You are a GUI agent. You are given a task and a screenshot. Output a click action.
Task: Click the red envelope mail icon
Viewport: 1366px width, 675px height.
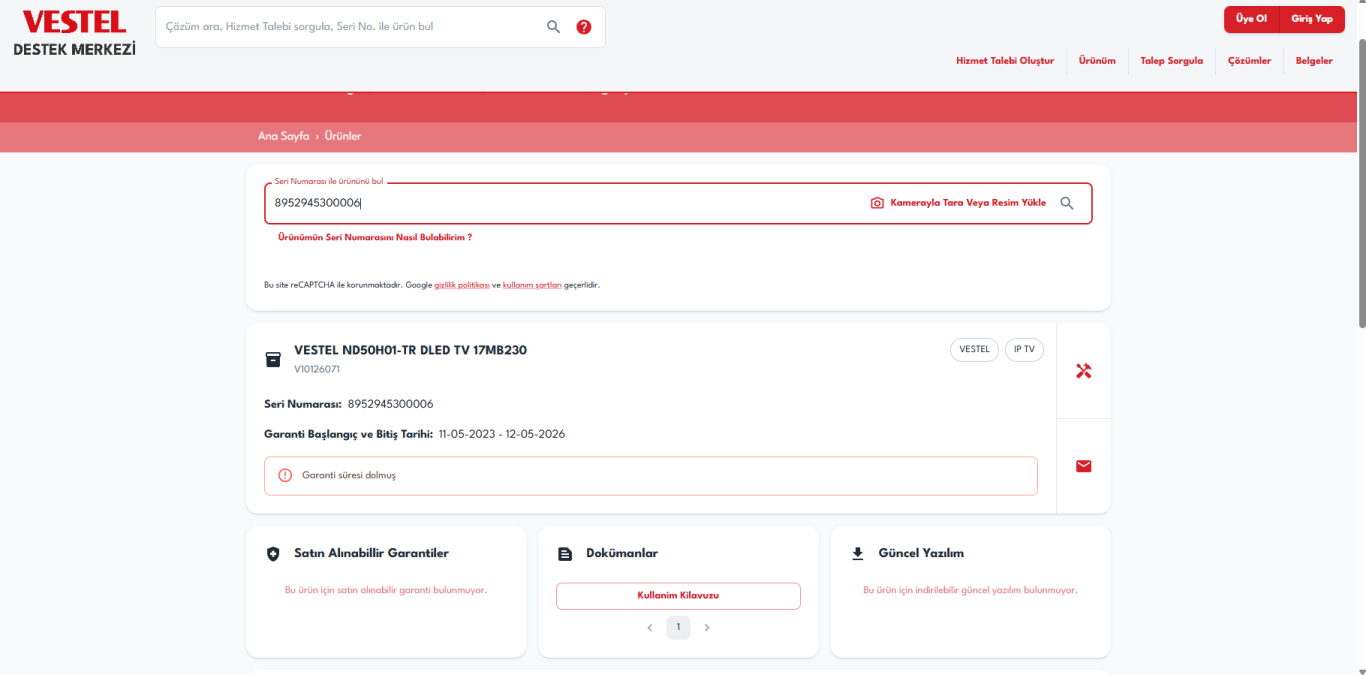point(1083,466)
